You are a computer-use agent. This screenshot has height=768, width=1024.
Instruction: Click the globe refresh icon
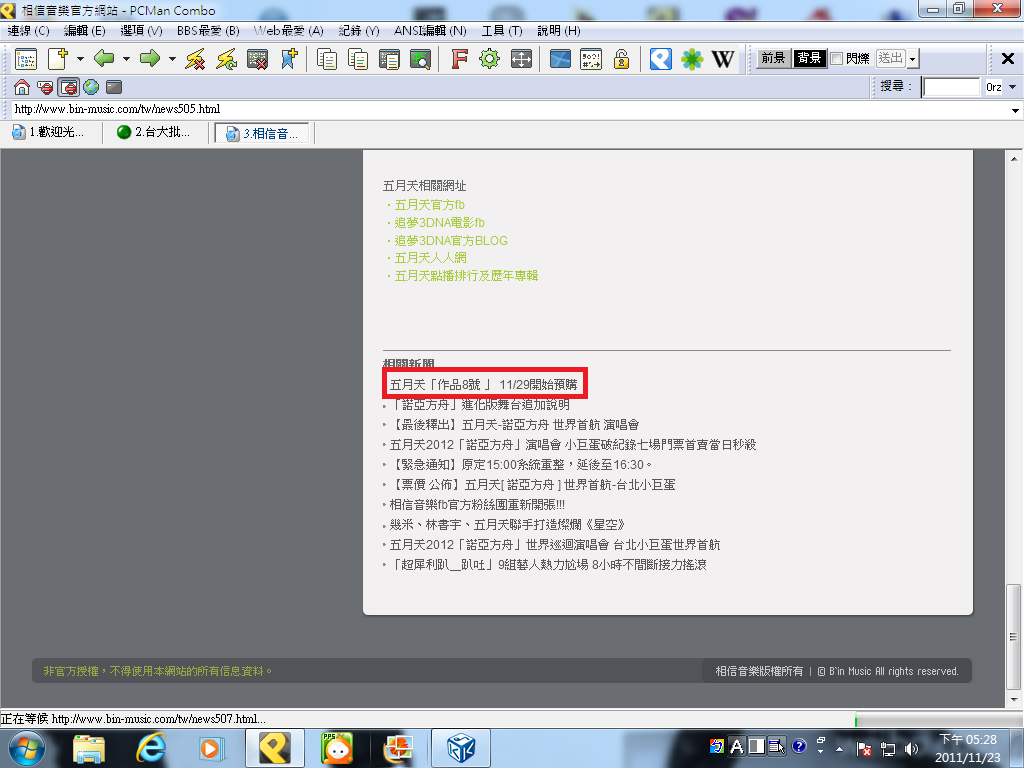pos(91,87)
